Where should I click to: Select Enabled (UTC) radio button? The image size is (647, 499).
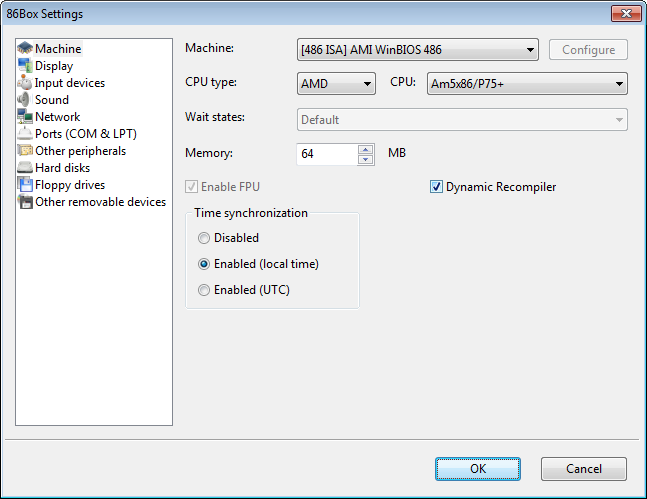click(204, 290)
